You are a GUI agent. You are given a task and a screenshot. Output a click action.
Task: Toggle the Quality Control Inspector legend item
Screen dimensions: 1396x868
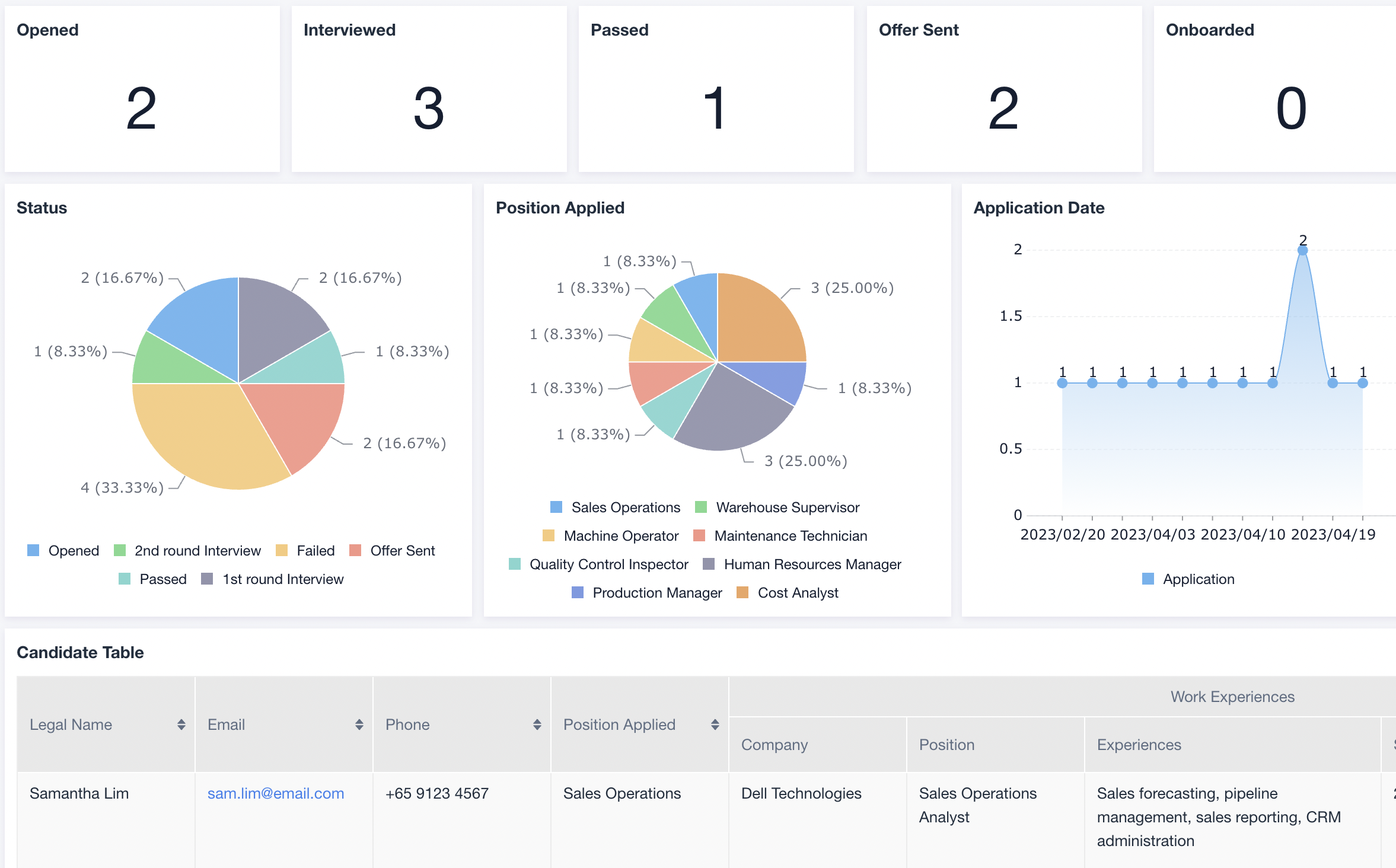[x=598, y=564]
